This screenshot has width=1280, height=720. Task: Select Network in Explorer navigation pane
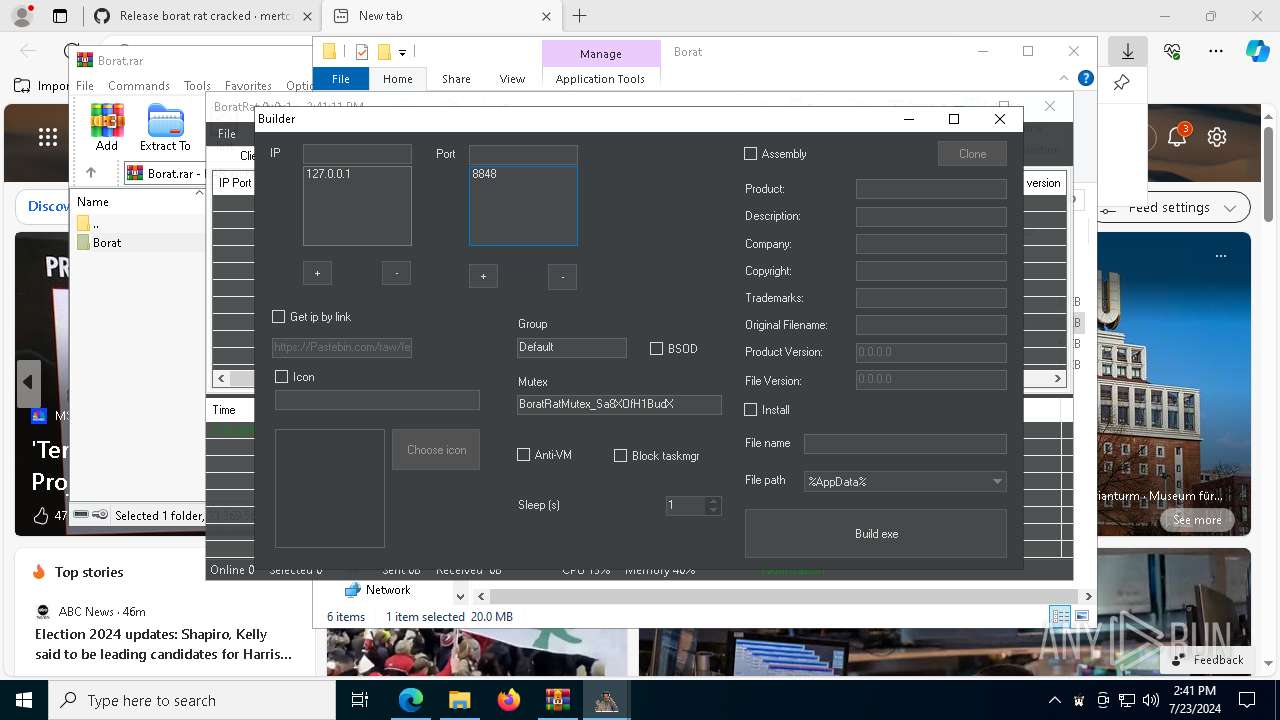[388, 590]
